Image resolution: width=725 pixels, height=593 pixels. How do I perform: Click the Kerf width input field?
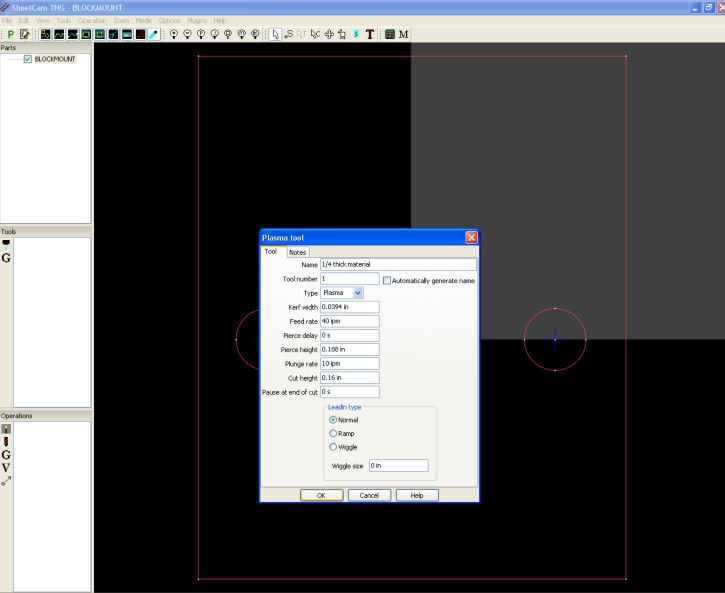pos(349,307)
